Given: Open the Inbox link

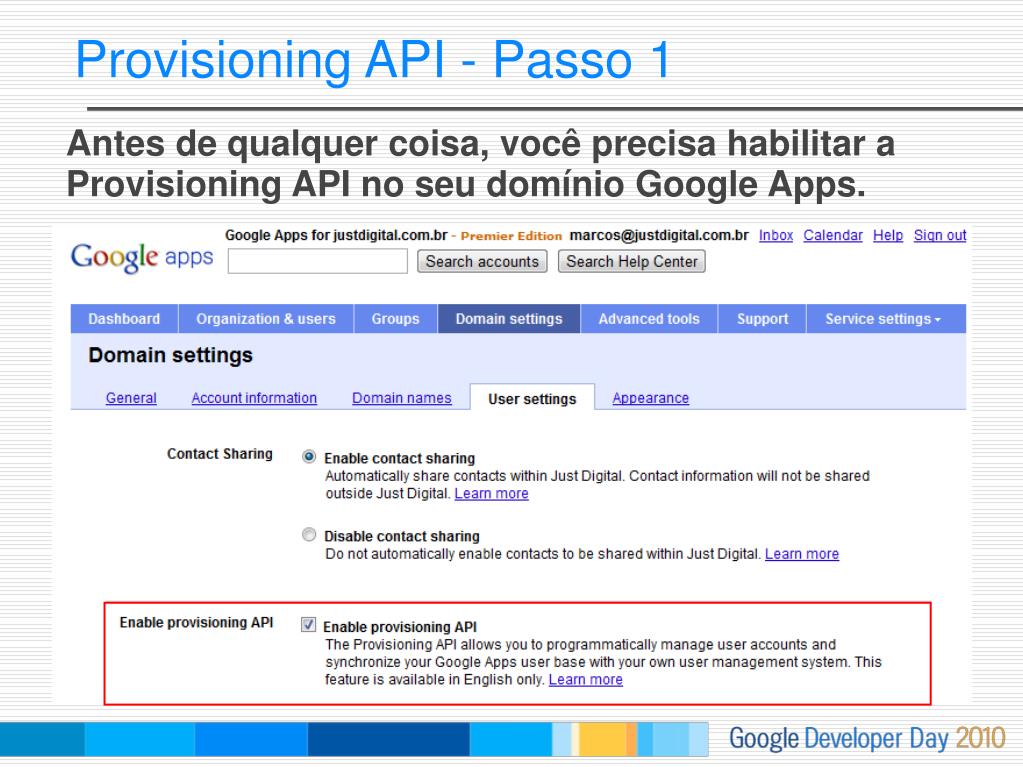Looking at the screenshot, I should click(776, 235).
